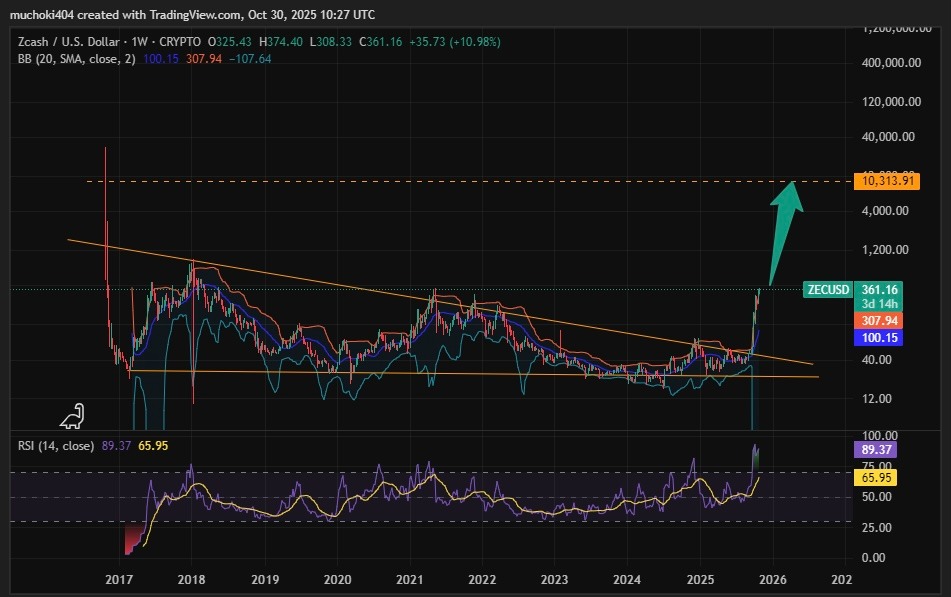Click the dinosaur icon on the chart
This screenshot has width=951, height=597.
[x=72, y=417]
